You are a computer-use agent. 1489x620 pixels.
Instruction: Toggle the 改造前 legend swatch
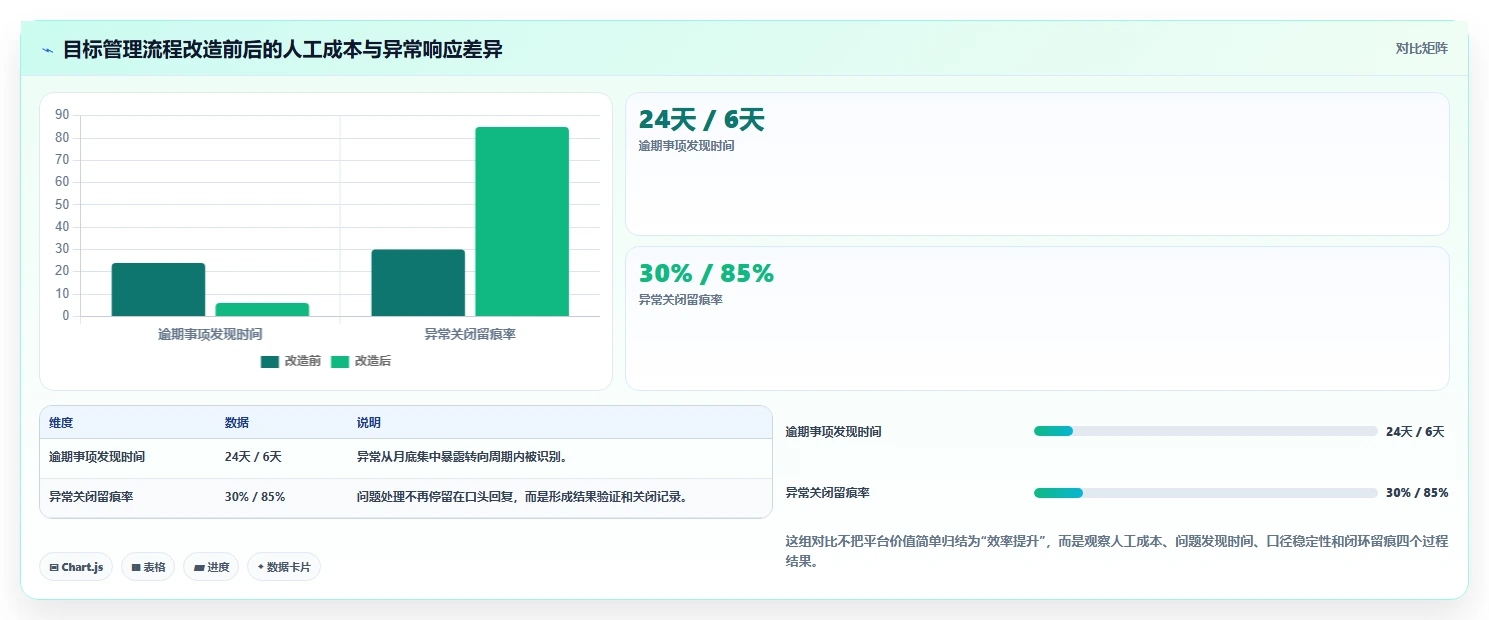[270, 362]
